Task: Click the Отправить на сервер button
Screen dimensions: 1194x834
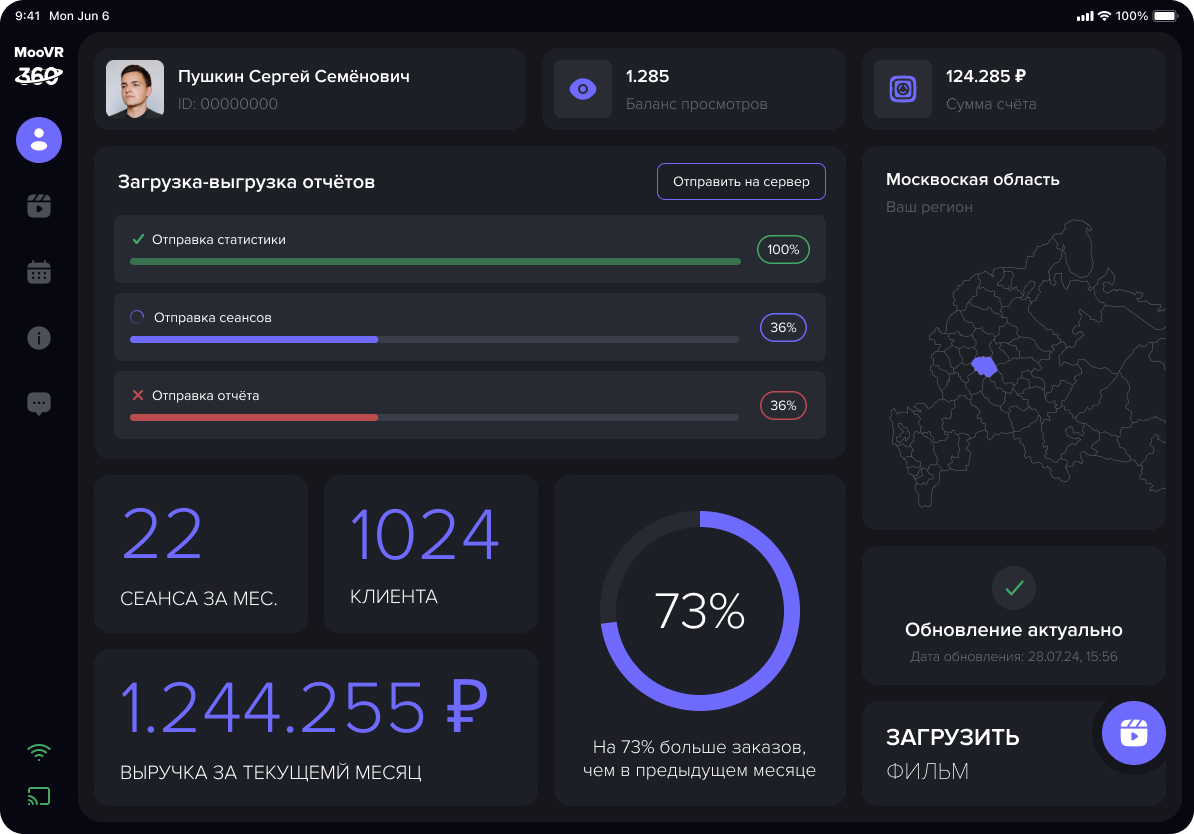Action: click(741, 182)
